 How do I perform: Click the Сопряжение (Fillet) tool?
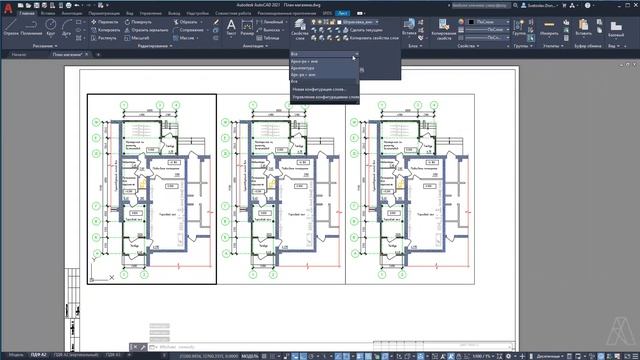(188, 30)
